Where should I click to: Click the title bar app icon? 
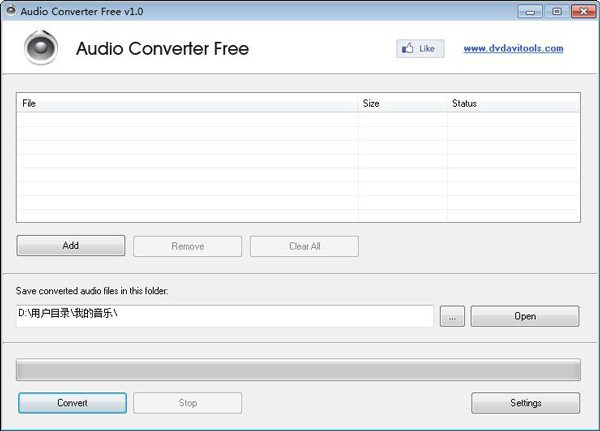pos(11,10)
